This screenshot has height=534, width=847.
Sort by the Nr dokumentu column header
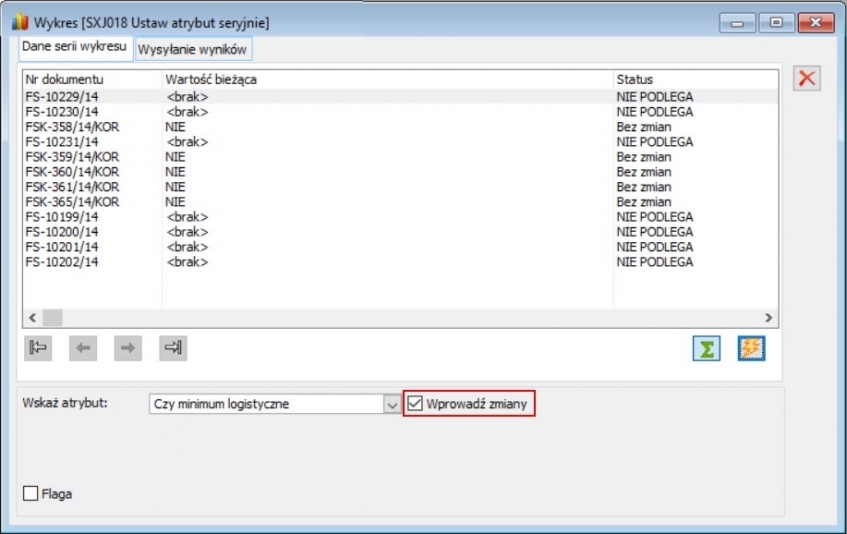[x=92, y=79]
